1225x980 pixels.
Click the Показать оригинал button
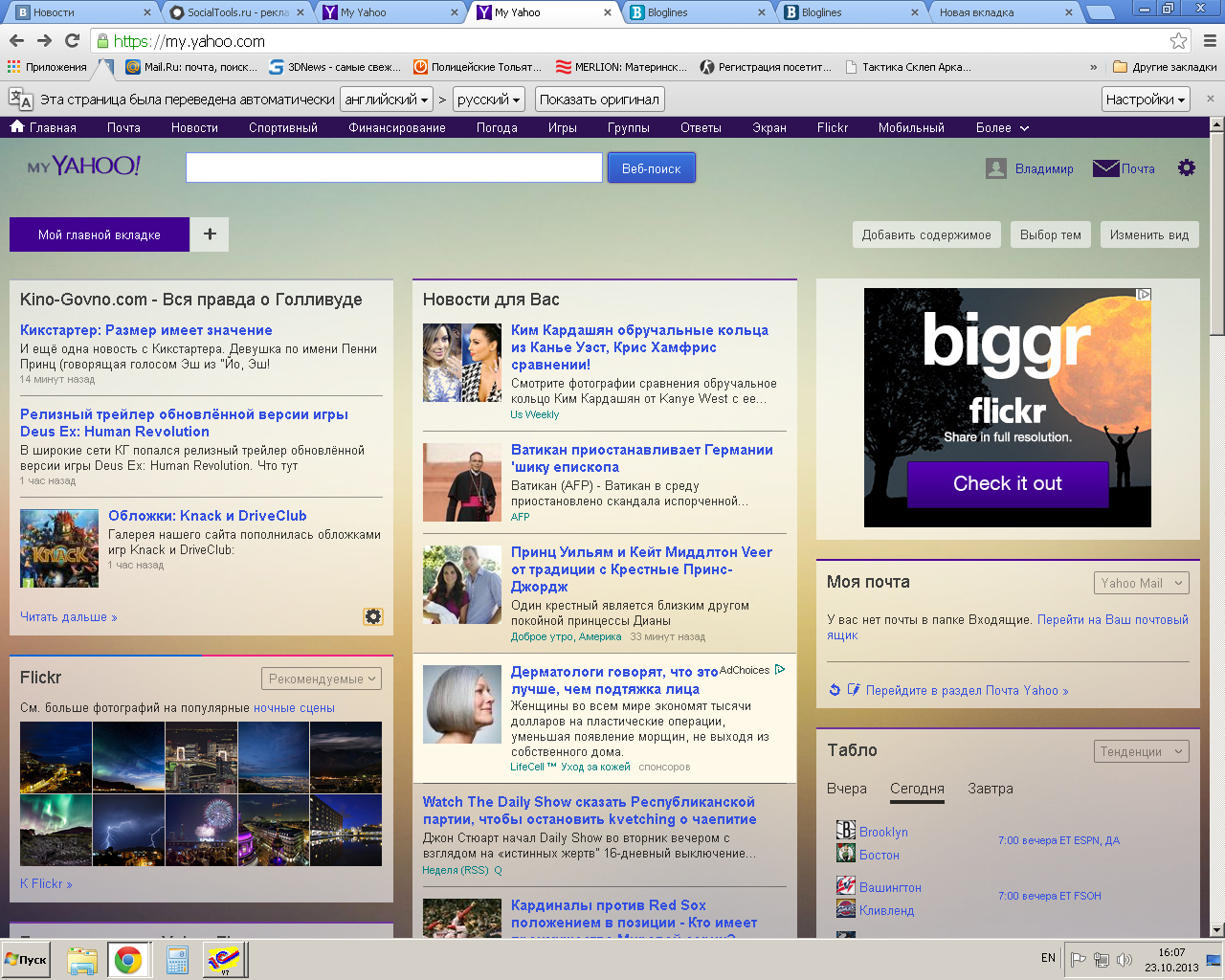point(599,99)
